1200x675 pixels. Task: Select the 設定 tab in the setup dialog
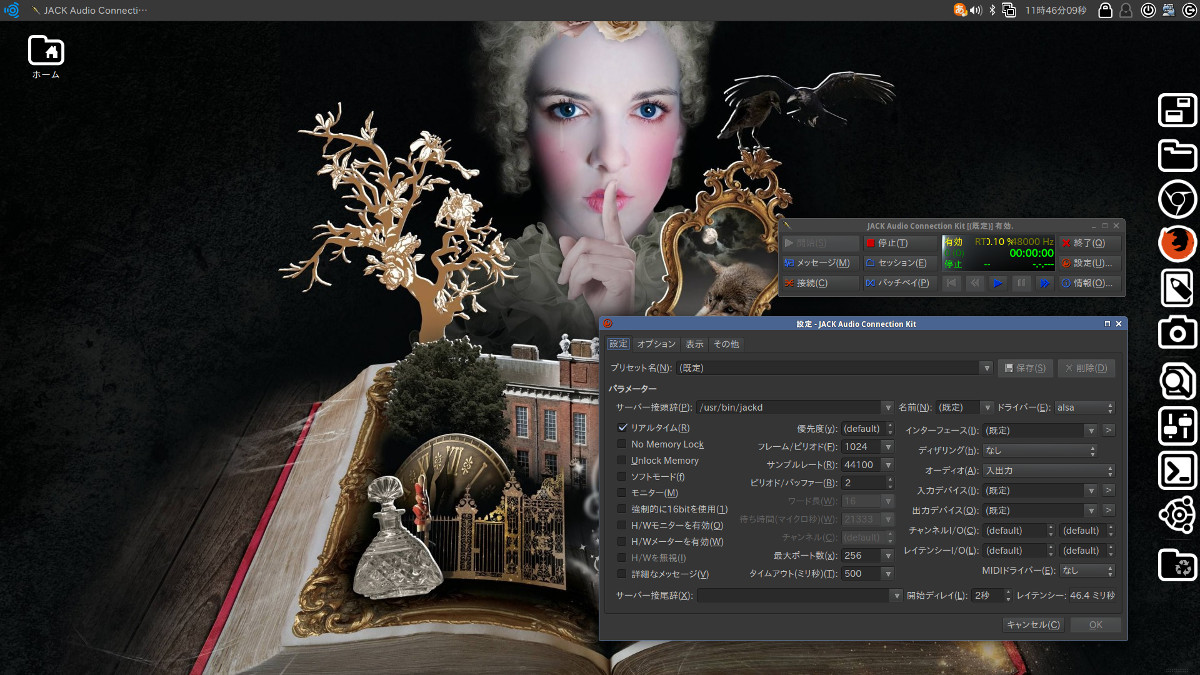(x=619, y=344)
